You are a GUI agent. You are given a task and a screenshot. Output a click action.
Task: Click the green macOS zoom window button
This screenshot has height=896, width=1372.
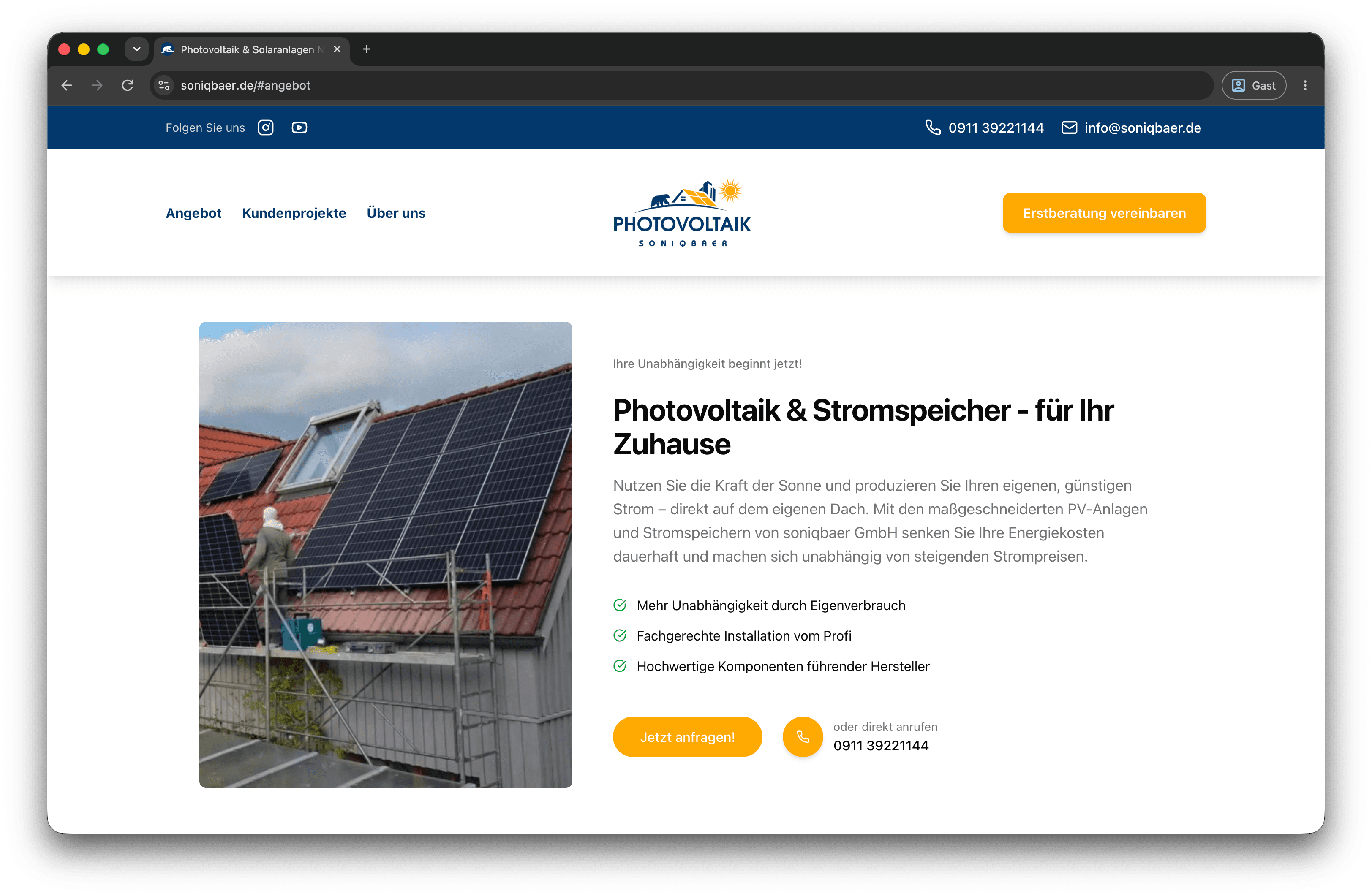coord(103,49)
